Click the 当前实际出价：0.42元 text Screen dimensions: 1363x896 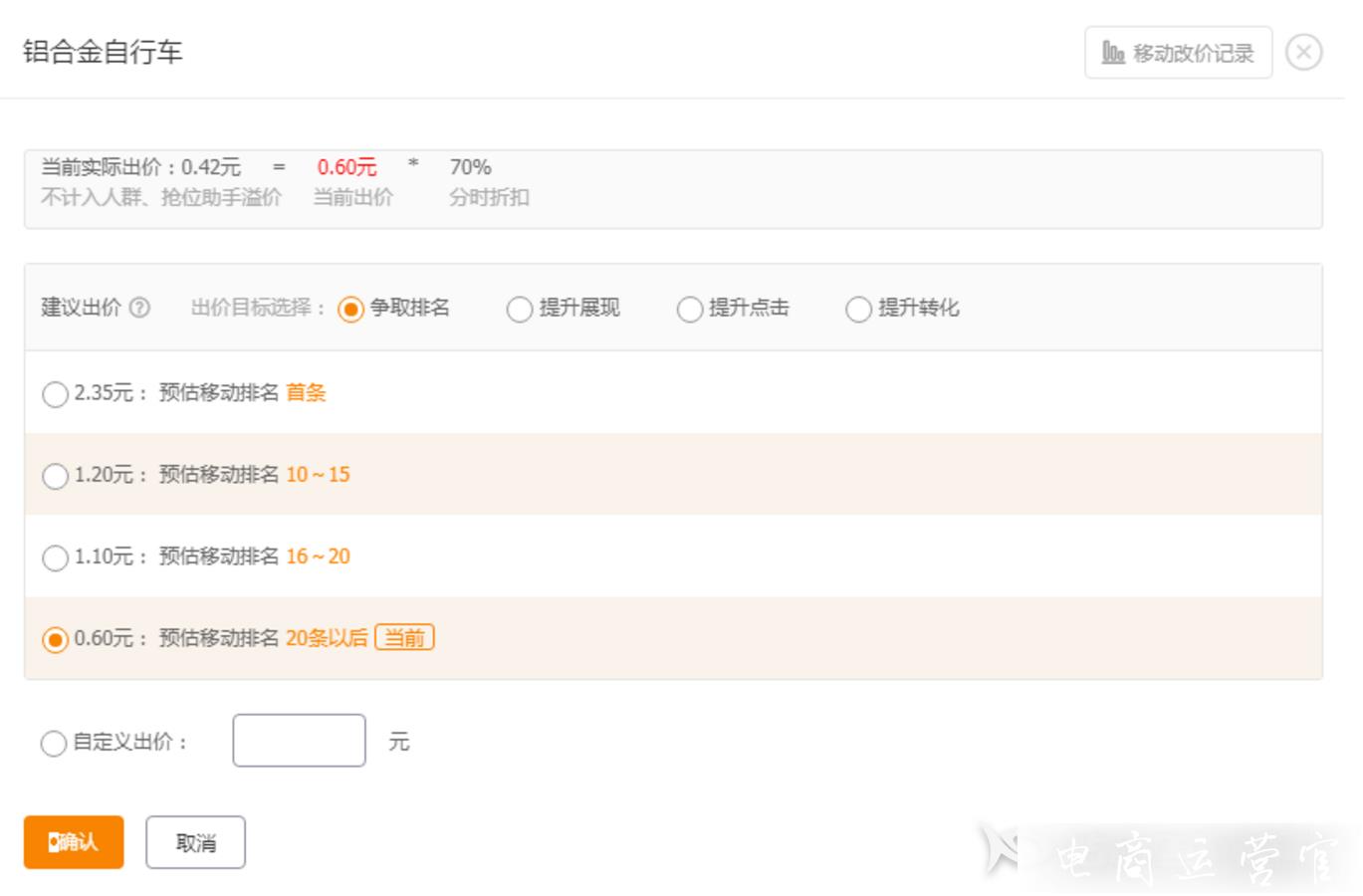(140, 167)
